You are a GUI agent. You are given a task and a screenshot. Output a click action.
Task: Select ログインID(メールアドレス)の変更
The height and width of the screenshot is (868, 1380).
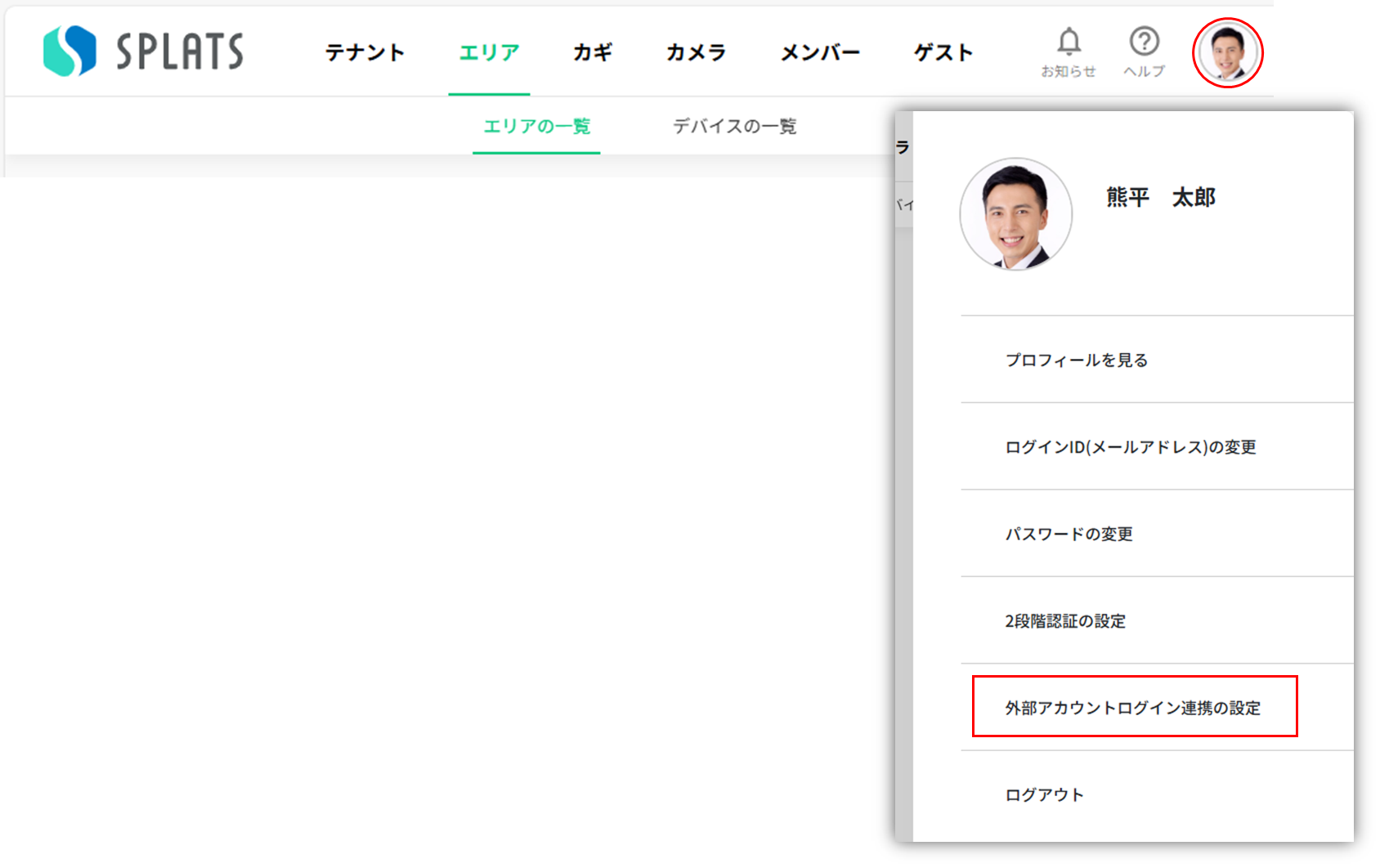click(1130, 447)
